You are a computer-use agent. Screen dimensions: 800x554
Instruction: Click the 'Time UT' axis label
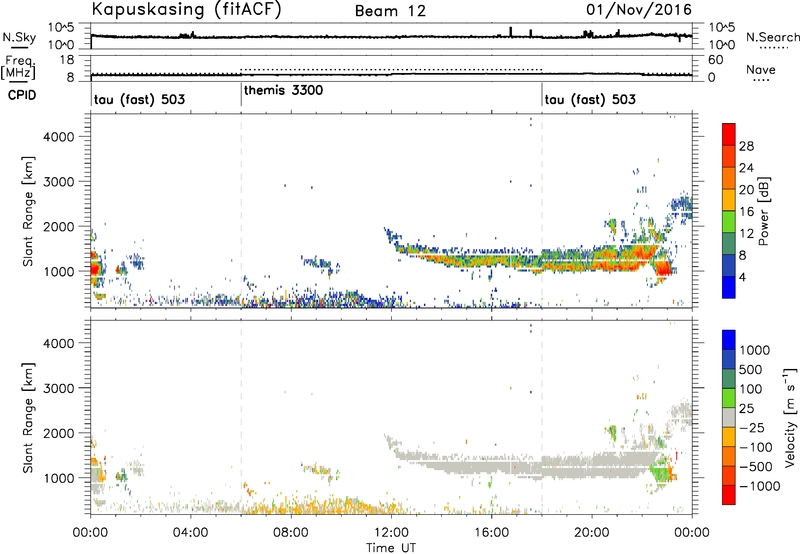tap(391, 548)
